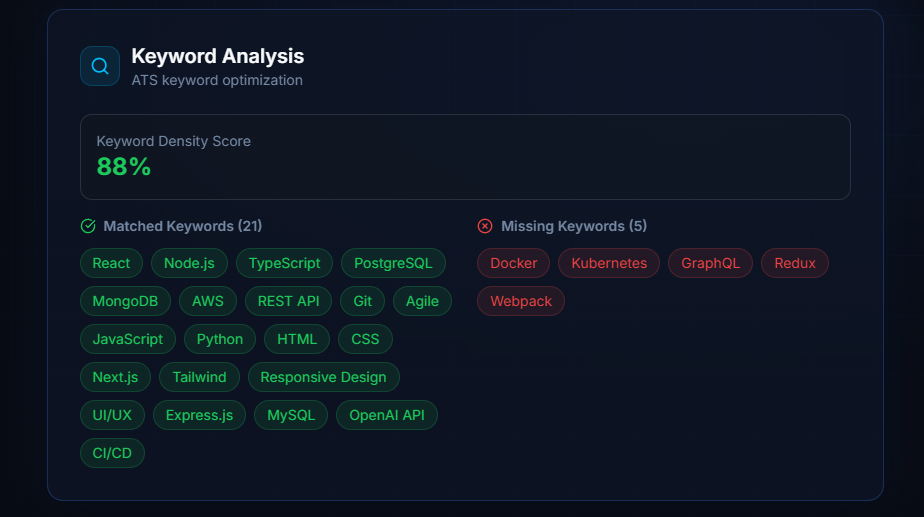This screenshot has width=924, height=517.
Task: Choose the Redux missing keyword
Action: point(795,263)
